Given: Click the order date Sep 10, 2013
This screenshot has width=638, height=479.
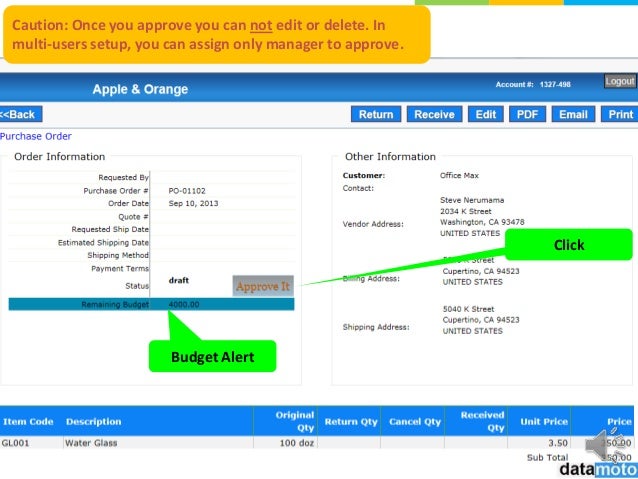Looking at the screenshot, I should 193,203.
